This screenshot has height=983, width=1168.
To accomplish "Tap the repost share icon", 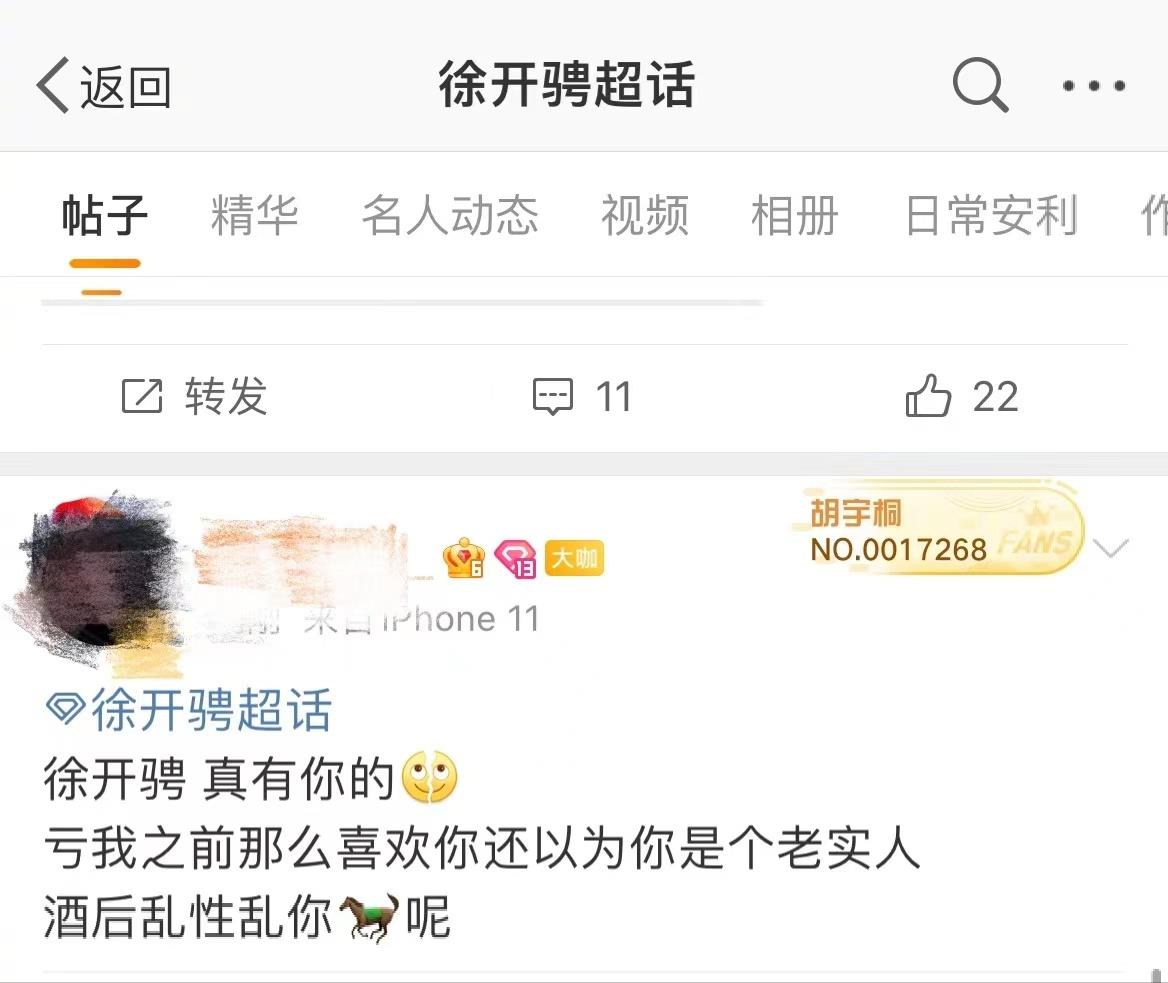I will [x=142, y=395].
